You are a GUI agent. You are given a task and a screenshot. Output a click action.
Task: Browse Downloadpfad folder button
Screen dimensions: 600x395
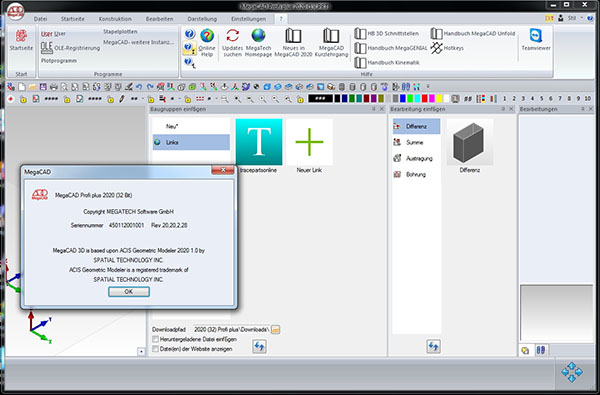[276, 330]
